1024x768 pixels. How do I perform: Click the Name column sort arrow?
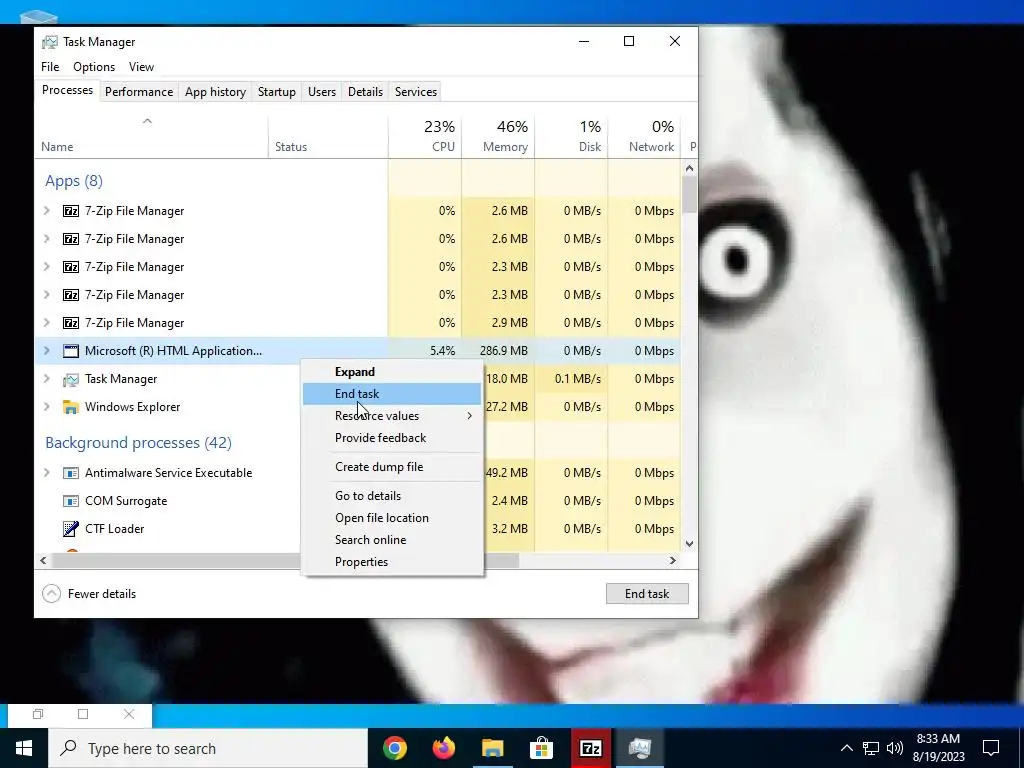click(x=148, y=121)
